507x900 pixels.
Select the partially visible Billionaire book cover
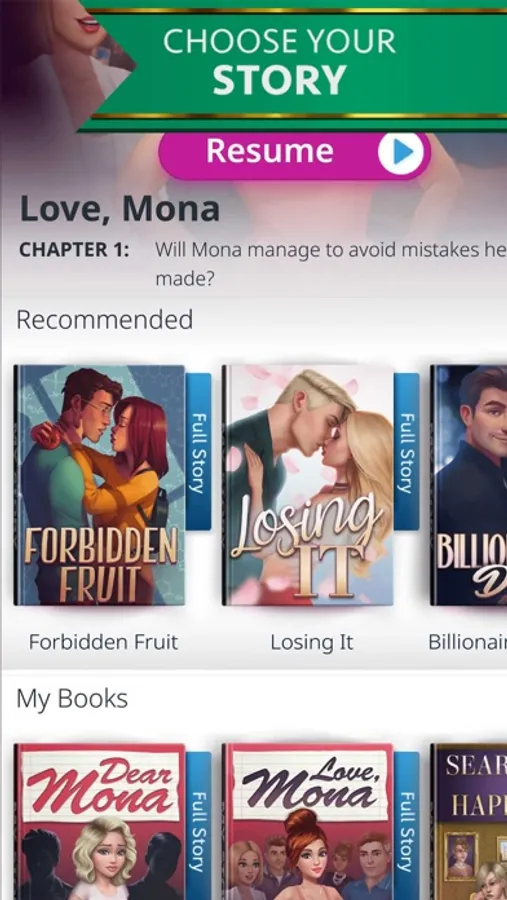(x=469, y=485)
